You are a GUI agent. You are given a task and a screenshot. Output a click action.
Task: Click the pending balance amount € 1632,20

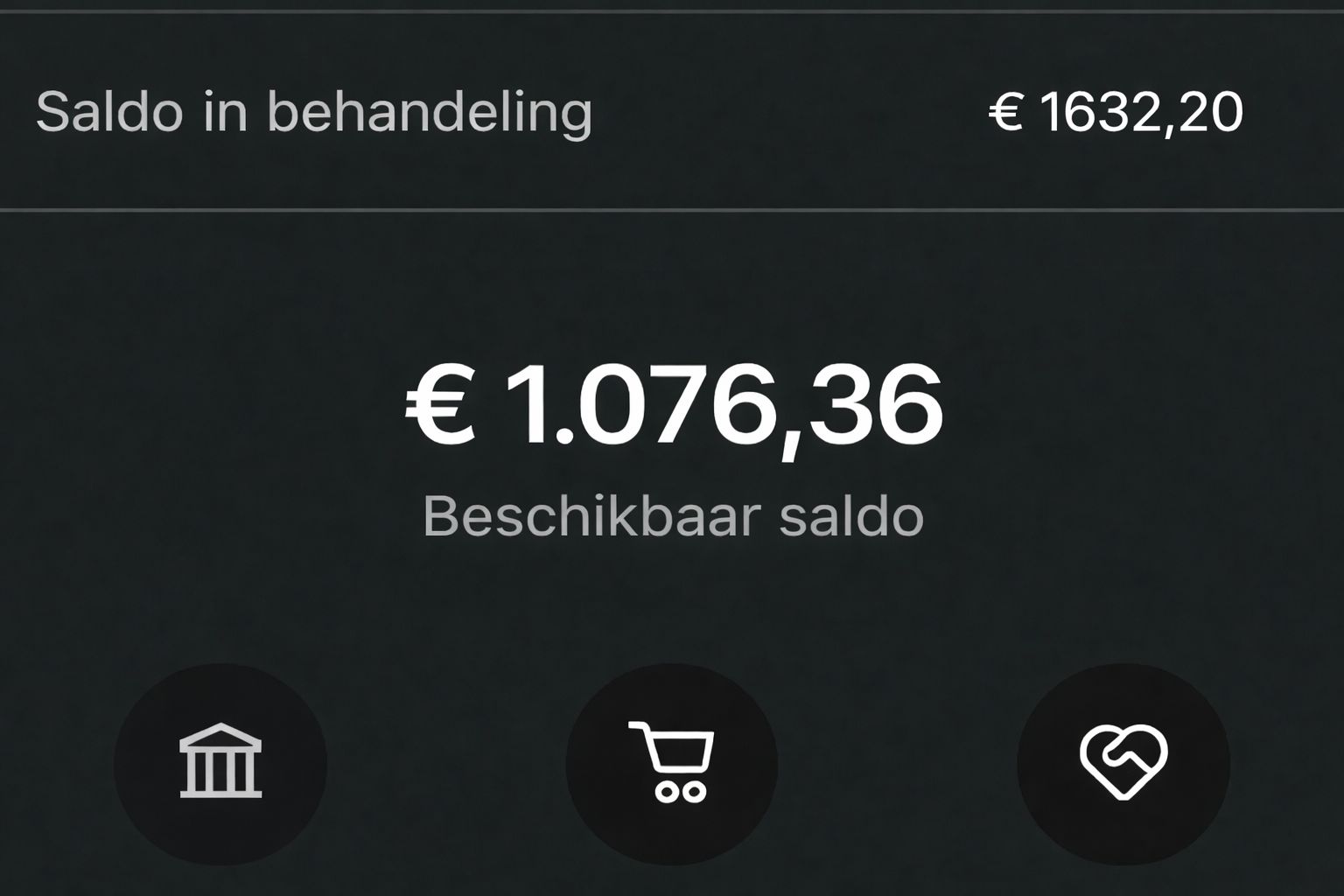[x=1116, y=112]
